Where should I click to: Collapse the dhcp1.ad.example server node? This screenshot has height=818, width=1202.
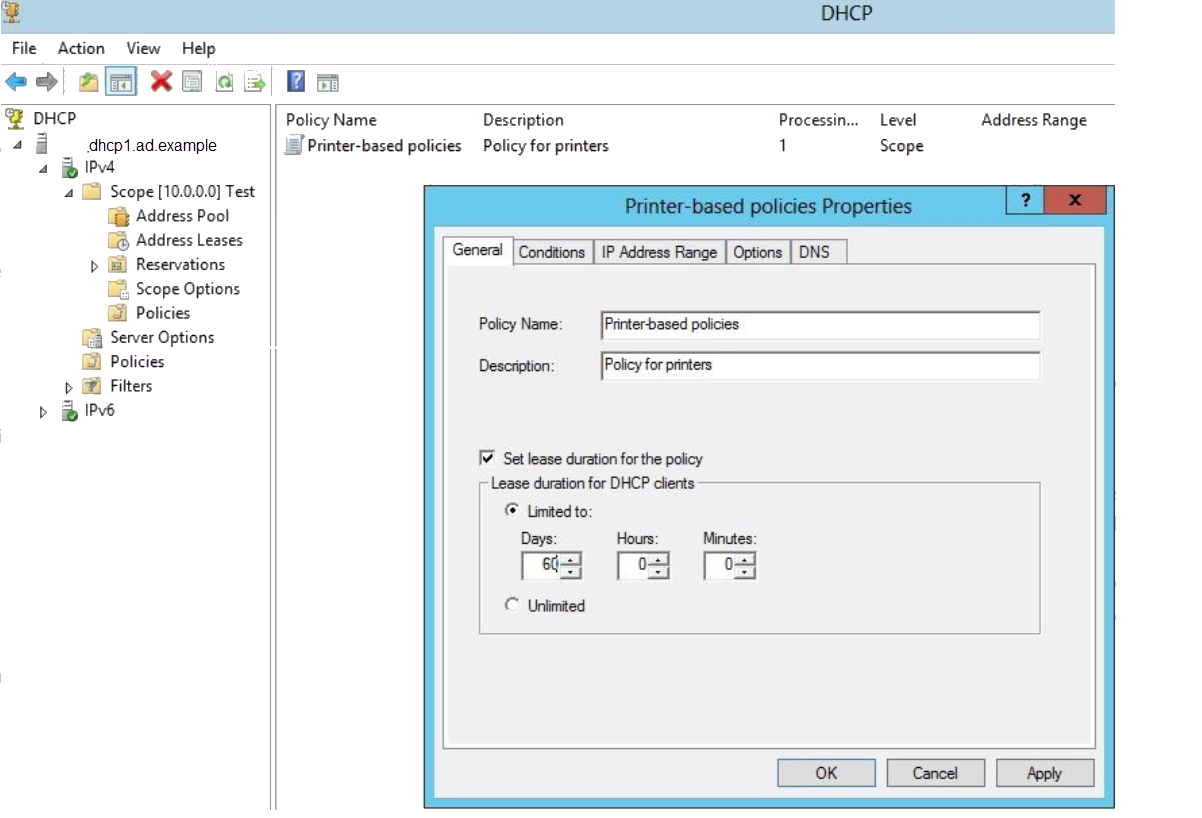coord(18,146)
